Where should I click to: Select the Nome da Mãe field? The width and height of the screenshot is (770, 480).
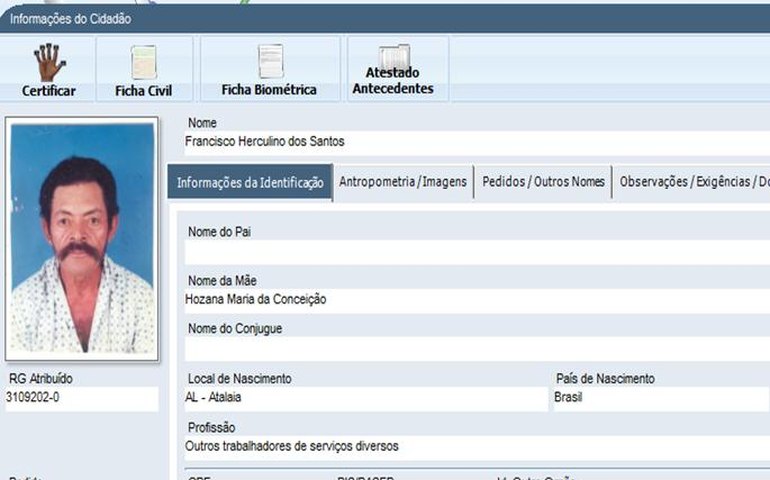[470, 299]
